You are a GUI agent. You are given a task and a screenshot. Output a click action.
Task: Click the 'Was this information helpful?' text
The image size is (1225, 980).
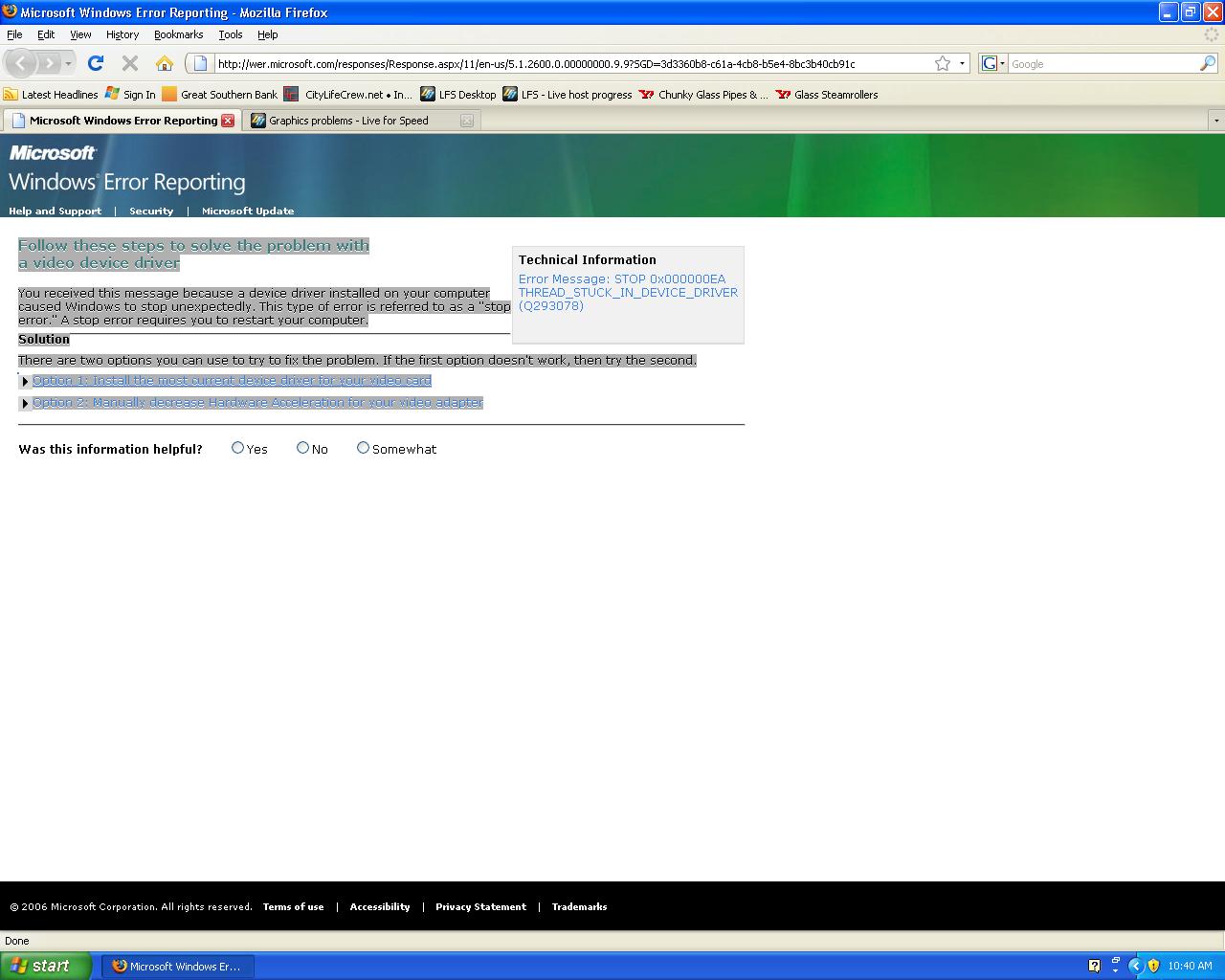(x=110, y=449)
